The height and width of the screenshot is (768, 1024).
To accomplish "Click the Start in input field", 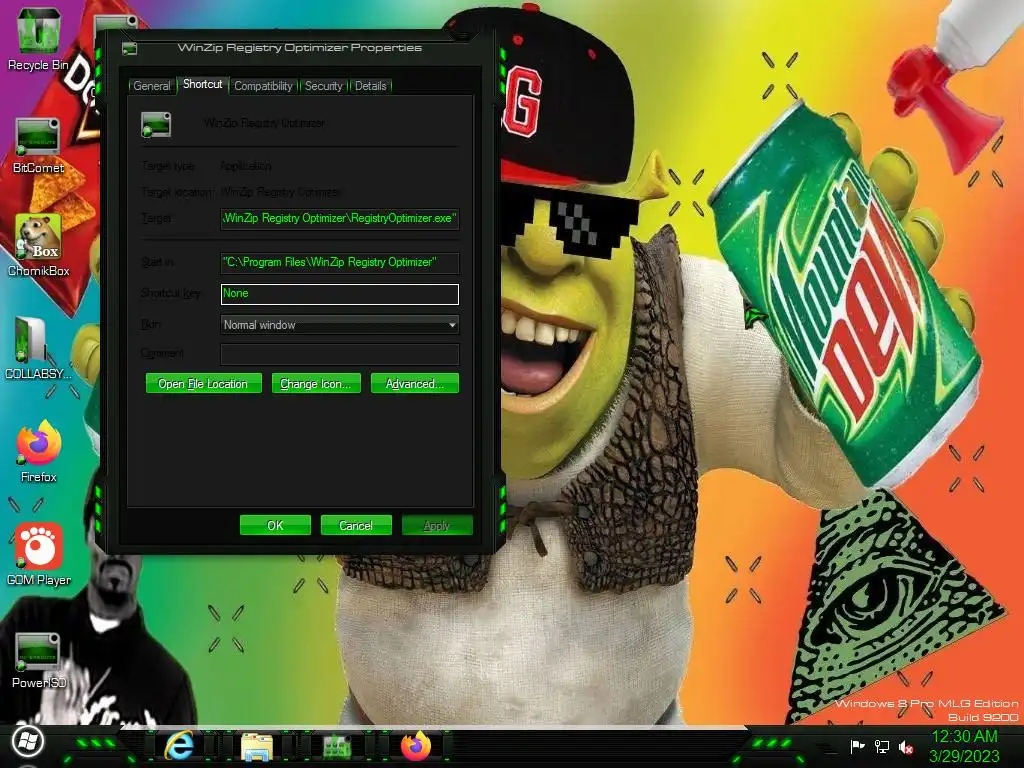I will pyautogui.click(x=340, y=263).
